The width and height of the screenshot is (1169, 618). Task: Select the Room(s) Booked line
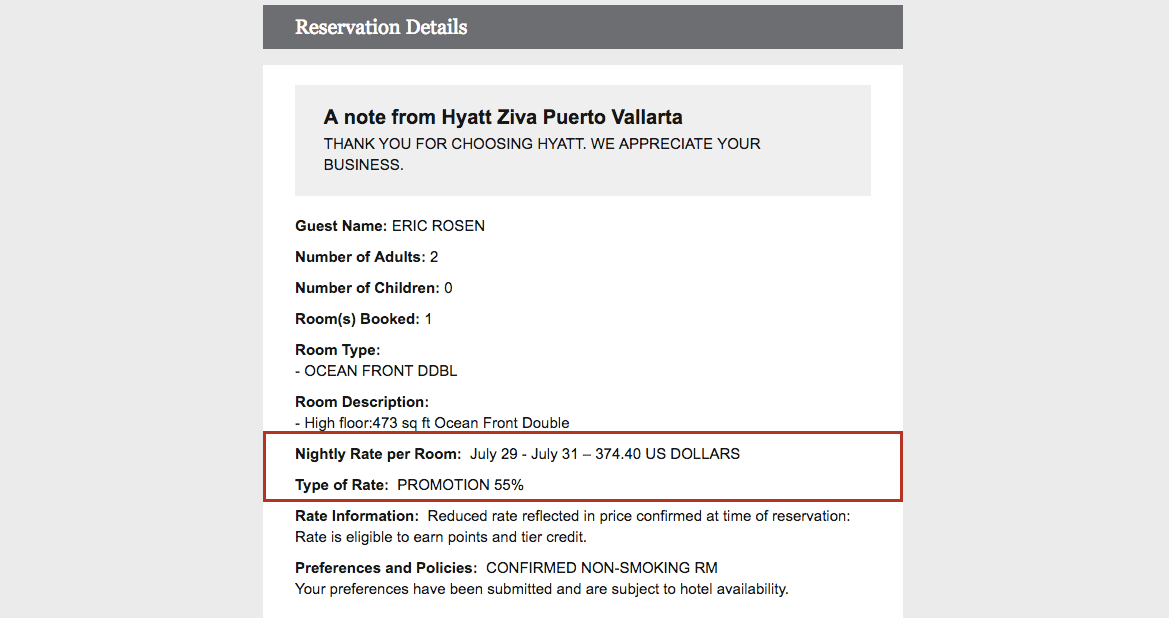tap(363, 319)
